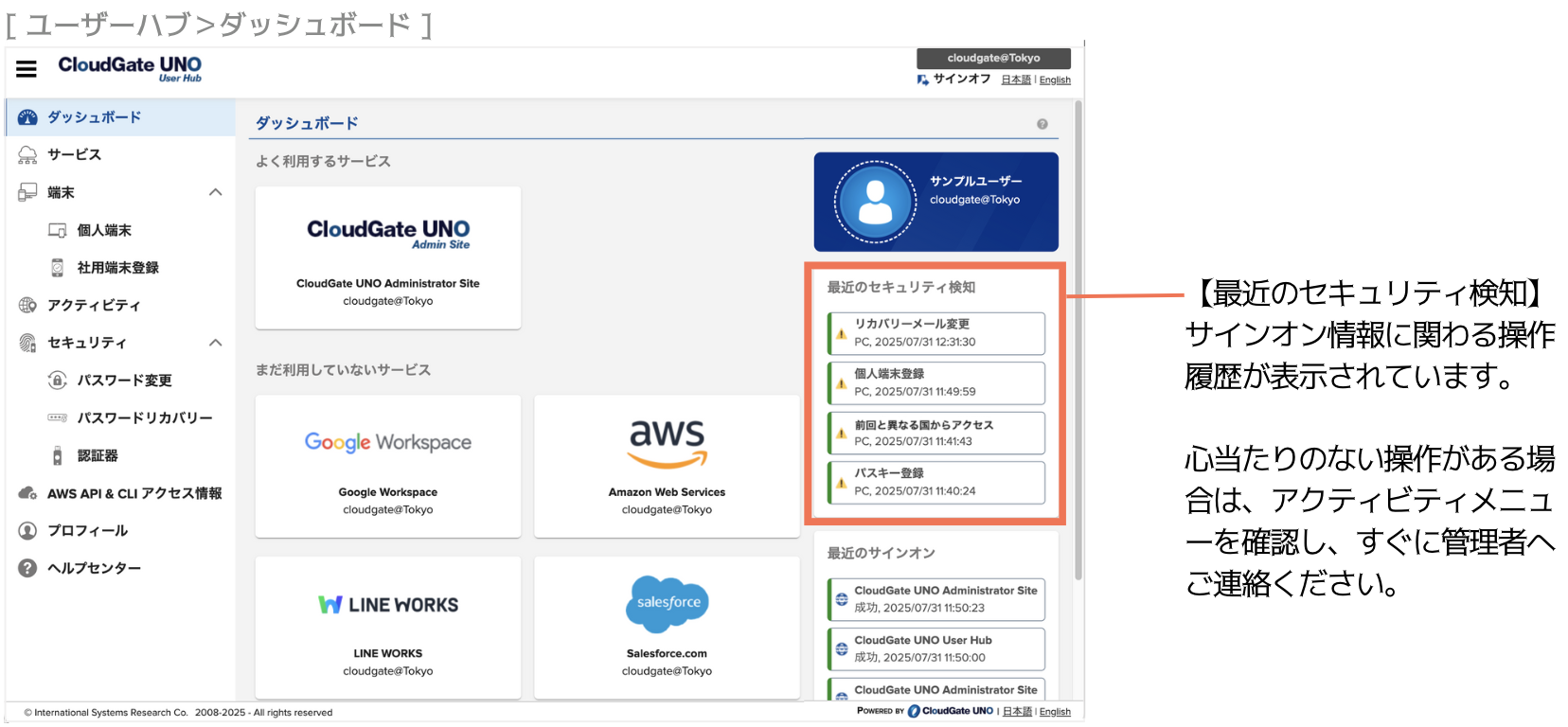The width and height of the screenshot is (1568, 727).
Task: Click the dashboard vertical scrollbar
Action: 1078,341
